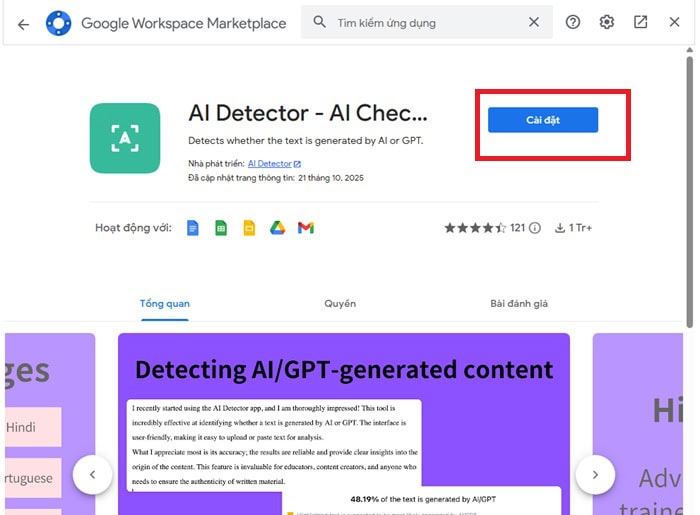Click the Google Docs icon
This screenshot has width=700, height=515.
click(x=193, y=228)
